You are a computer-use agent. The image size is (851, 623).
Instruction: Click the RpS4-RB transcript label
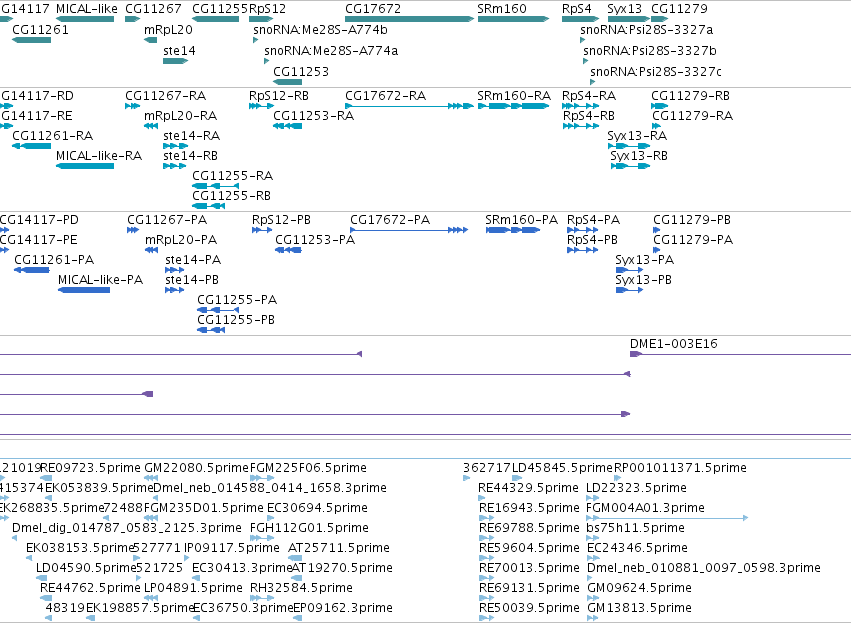tap(589, 116)
